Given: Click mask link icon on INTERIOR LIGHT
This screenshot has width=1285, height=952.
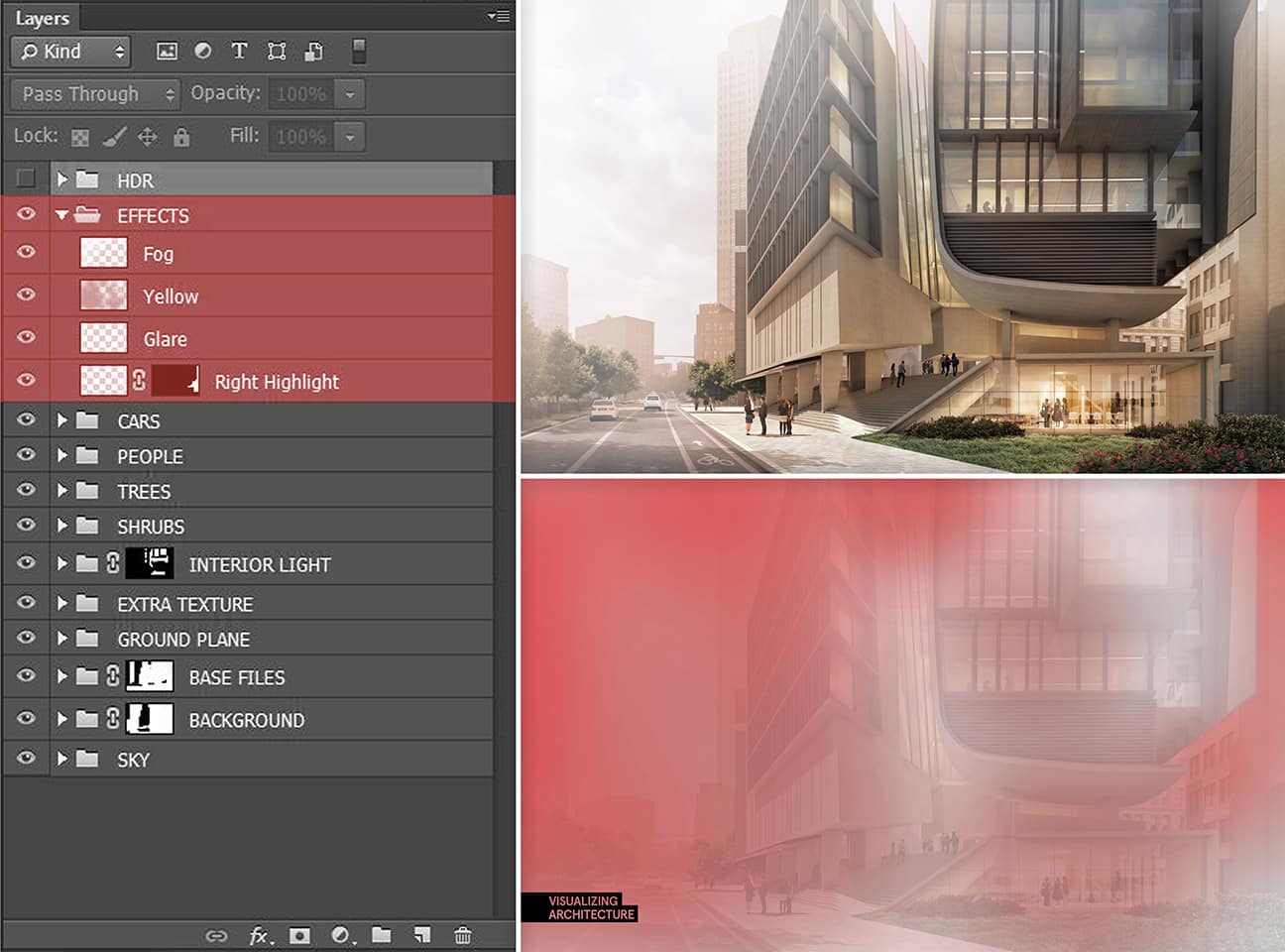Looking at the screenshot, I should (x=113, y=563).
